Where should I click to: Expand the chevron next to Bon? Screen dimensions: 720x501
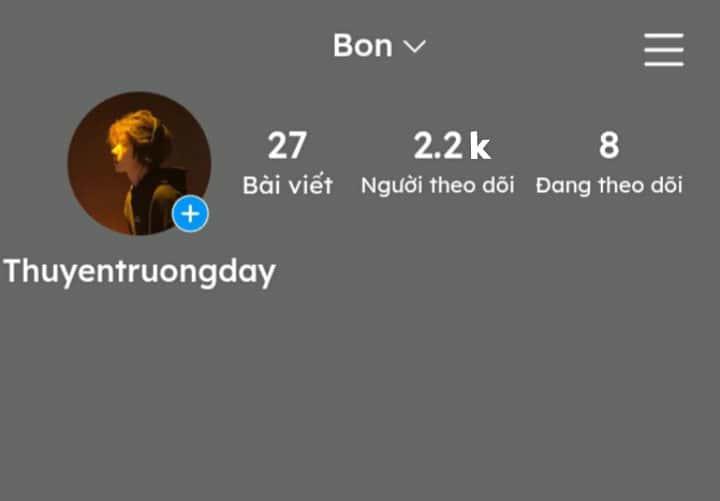click(x=414, y=46)
